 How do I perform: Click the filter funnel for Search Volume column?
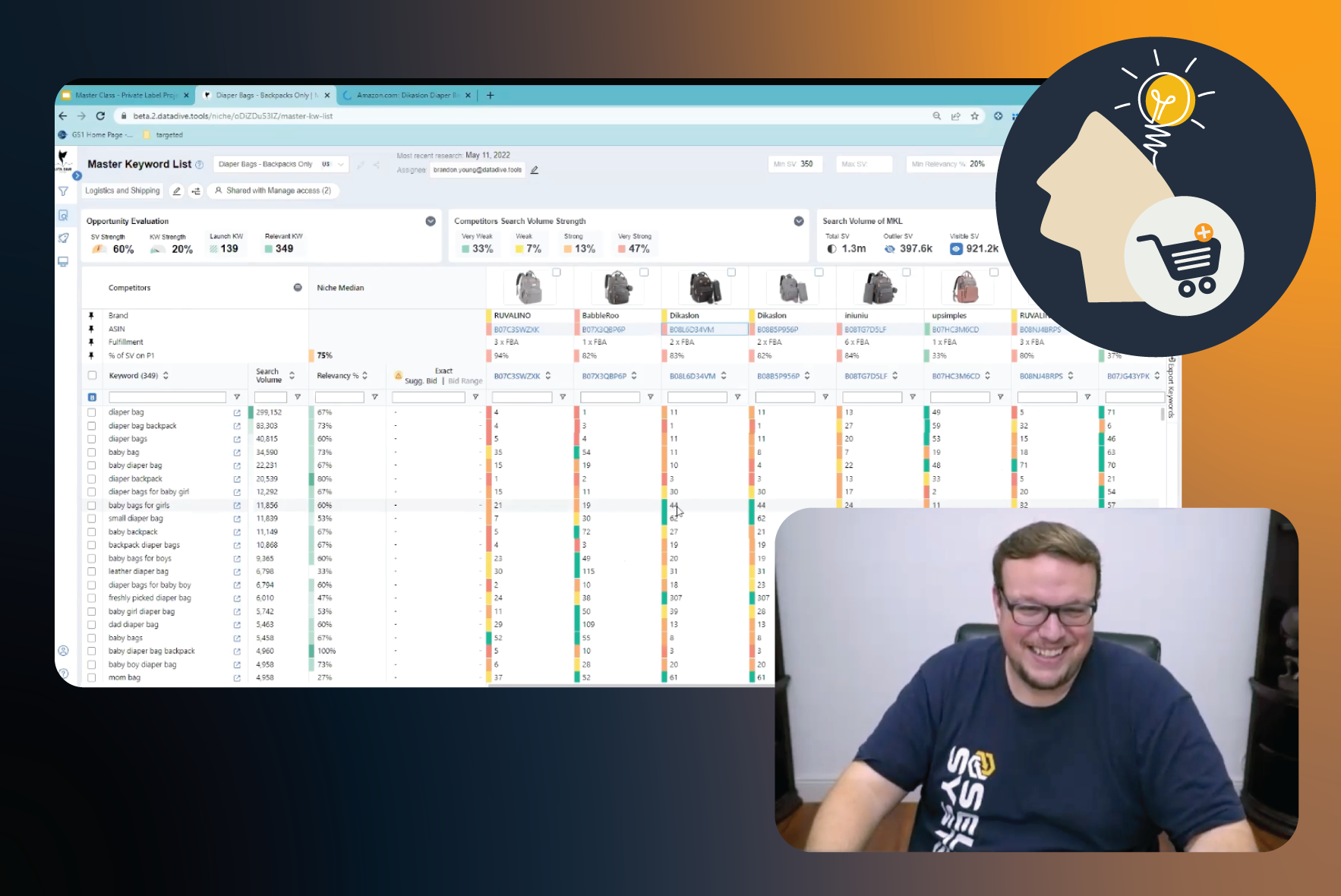[298, 397]
